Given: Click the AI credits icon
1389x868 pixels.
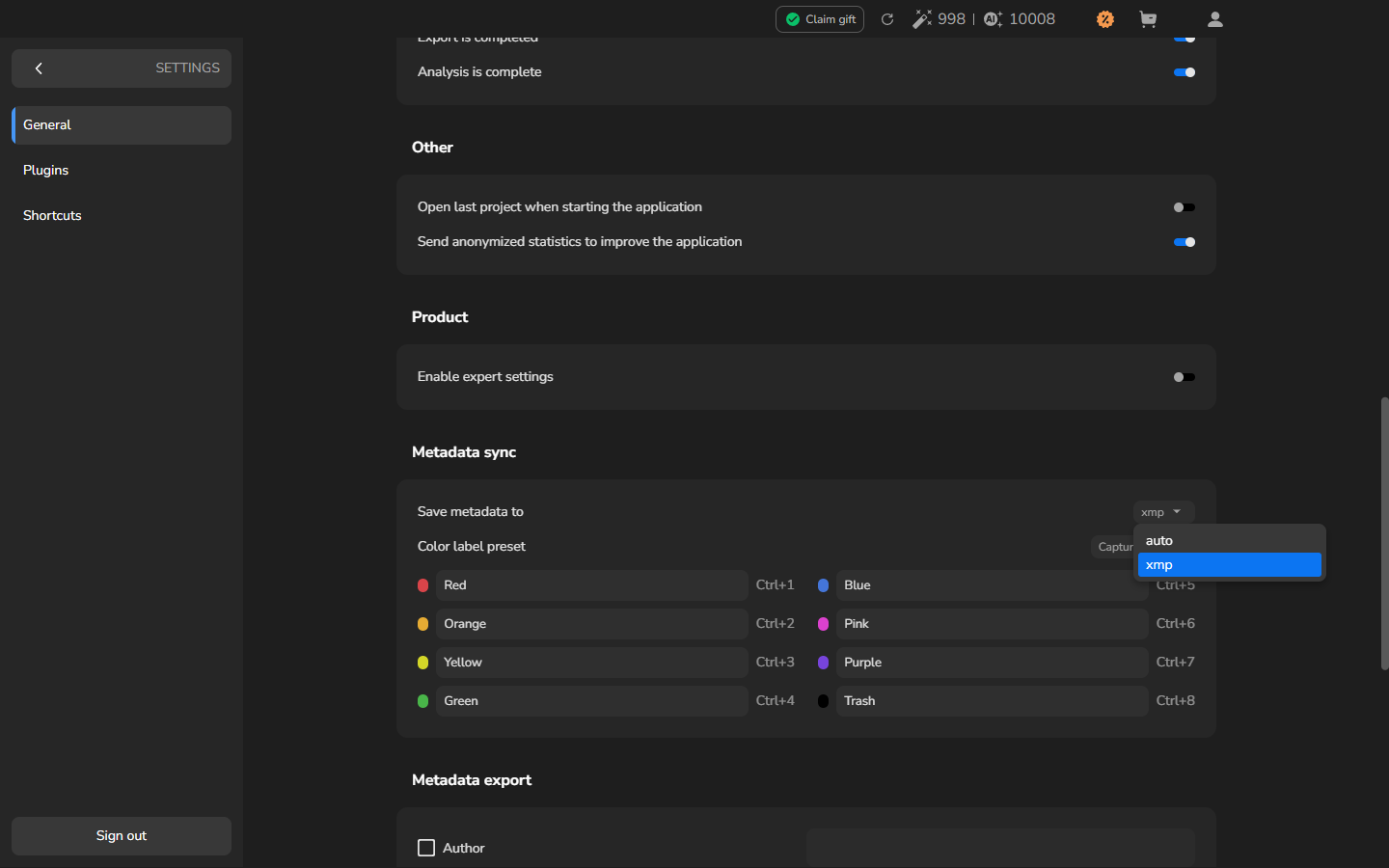Looking at the screenshot, I should coord(994,19).
